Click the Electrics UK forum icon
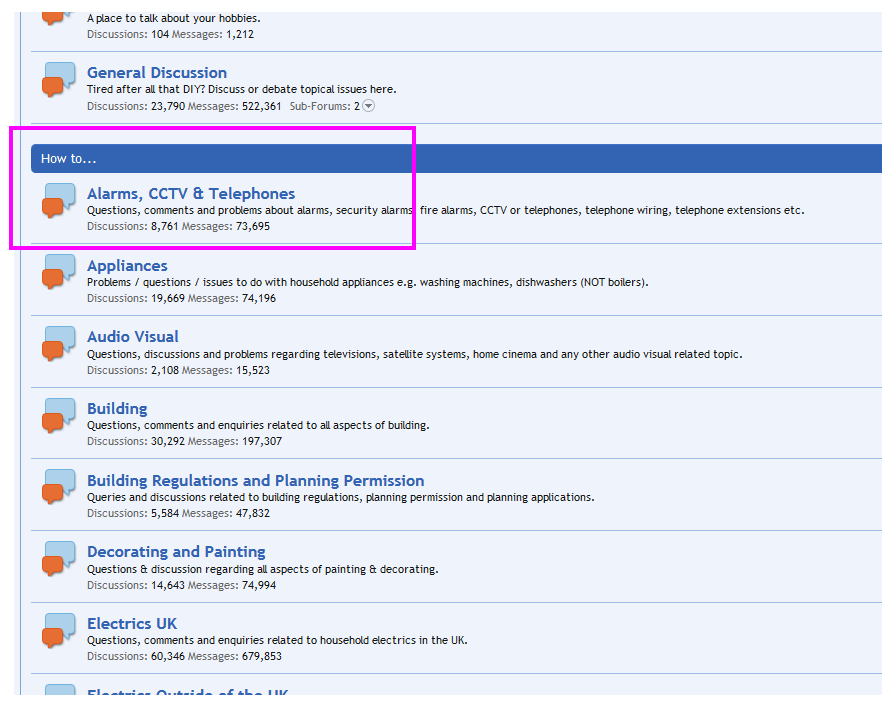 coord(58,631)
